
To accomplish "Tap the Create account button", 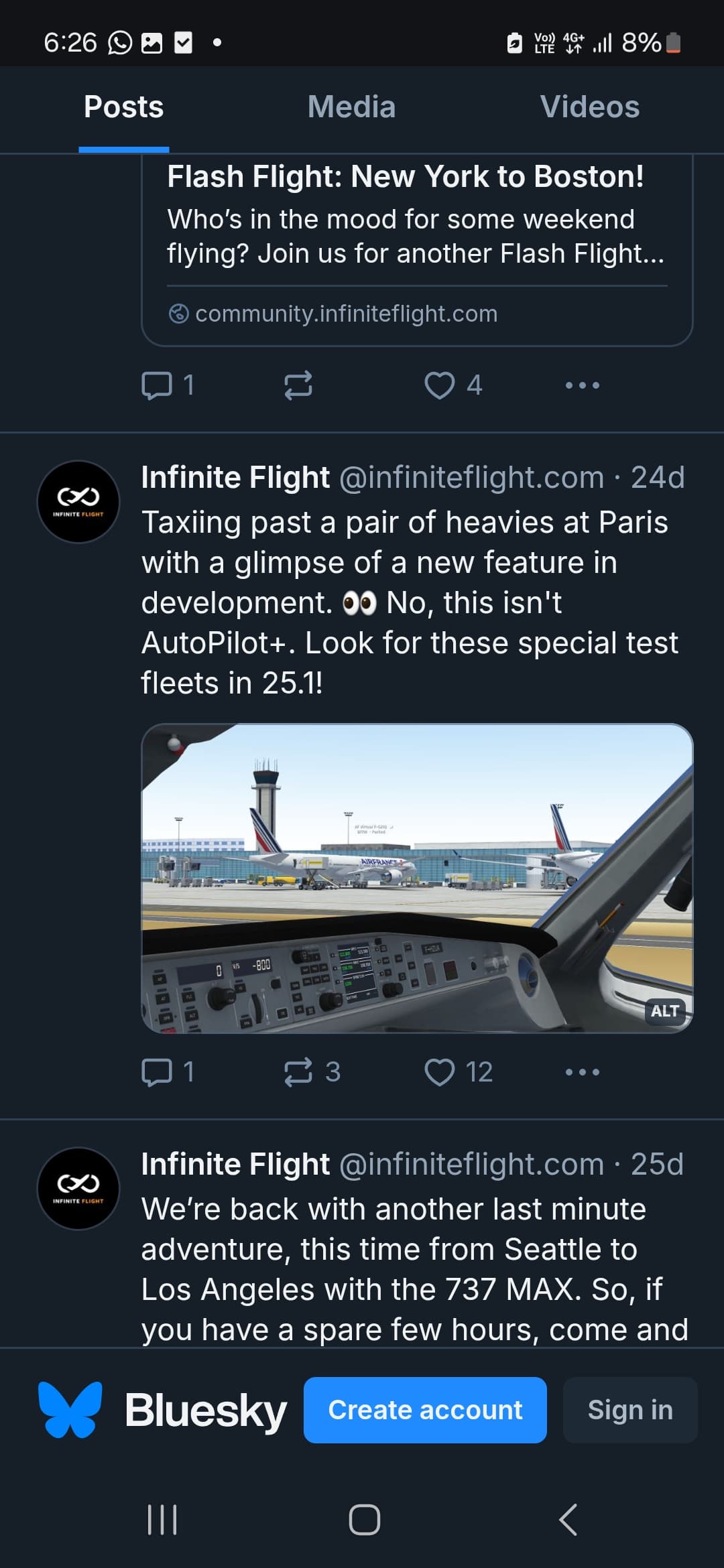I will (425, 1410).
